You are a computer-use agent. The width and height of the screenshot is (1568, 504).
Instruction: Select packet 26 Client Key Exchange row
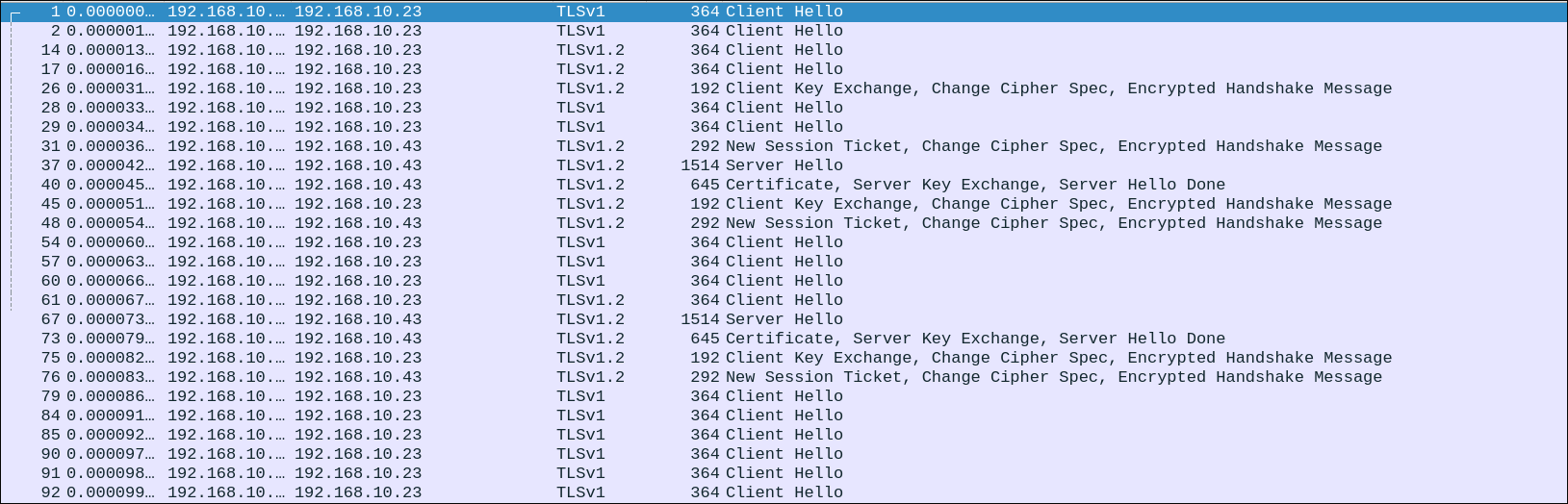(784, 88)
